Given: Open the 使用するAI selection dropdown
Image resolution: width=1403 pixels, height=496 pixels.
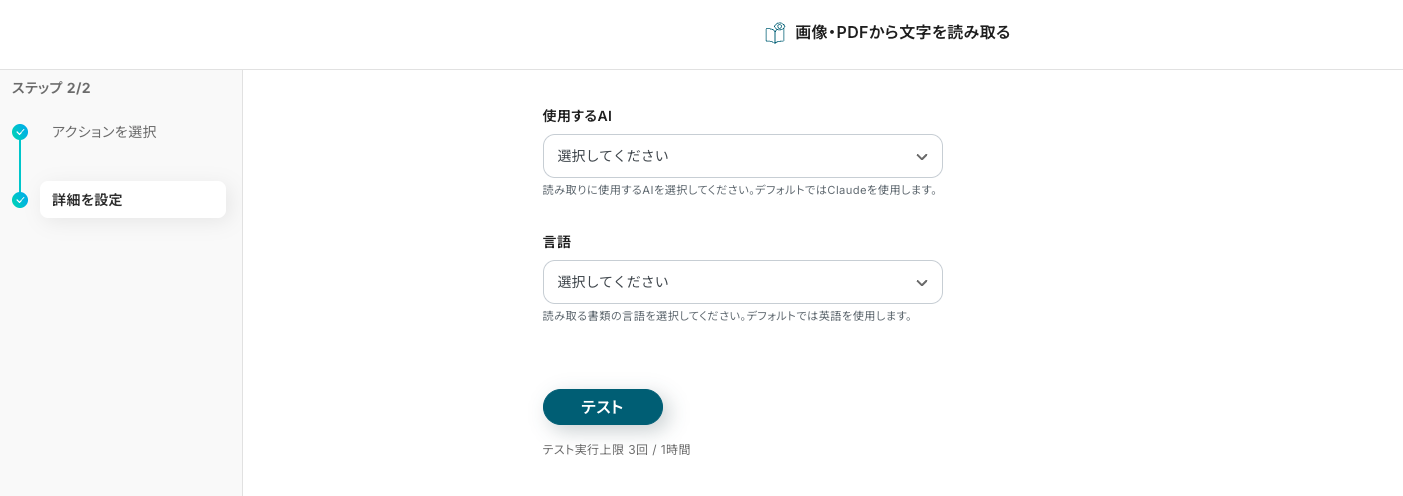Looking at the screenshot, I should click(742, 156).
